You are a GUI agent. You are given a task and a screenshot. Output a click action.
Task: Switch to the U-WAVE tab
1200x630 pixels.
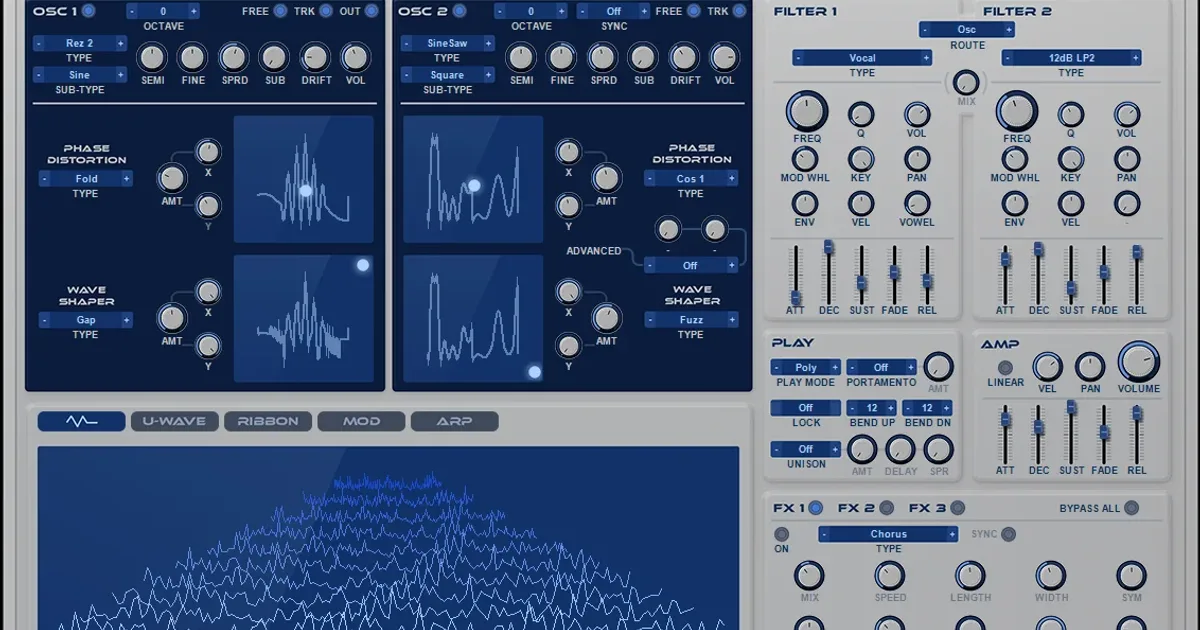(174, 421)
